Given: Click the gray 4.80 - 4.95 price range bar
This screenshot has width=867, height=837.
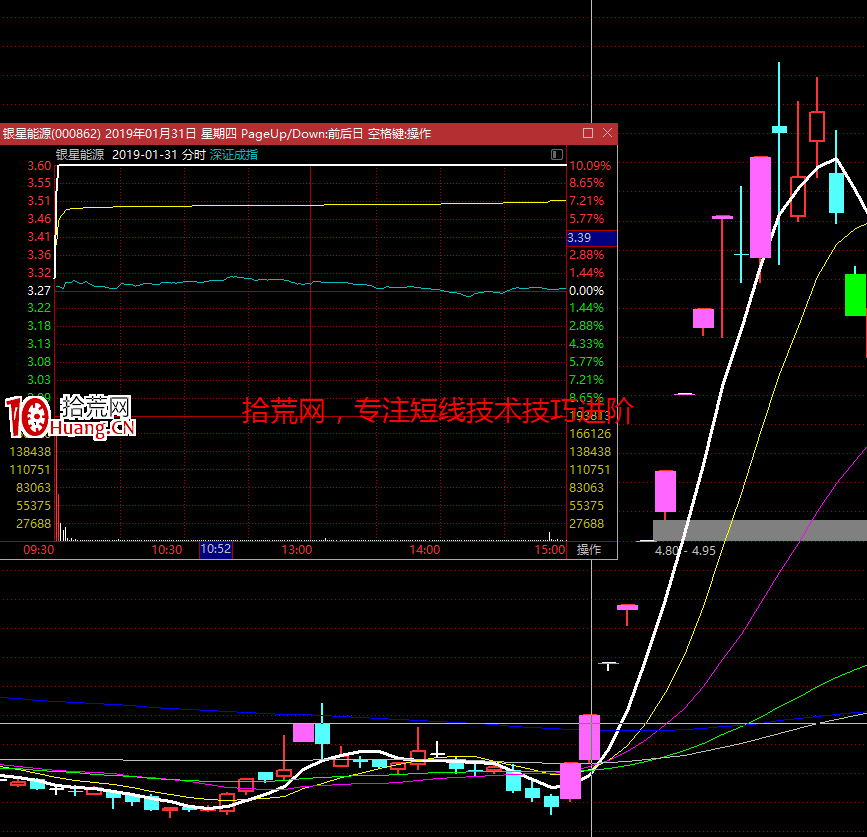Looking at the screenshot, I should [760, 530].
